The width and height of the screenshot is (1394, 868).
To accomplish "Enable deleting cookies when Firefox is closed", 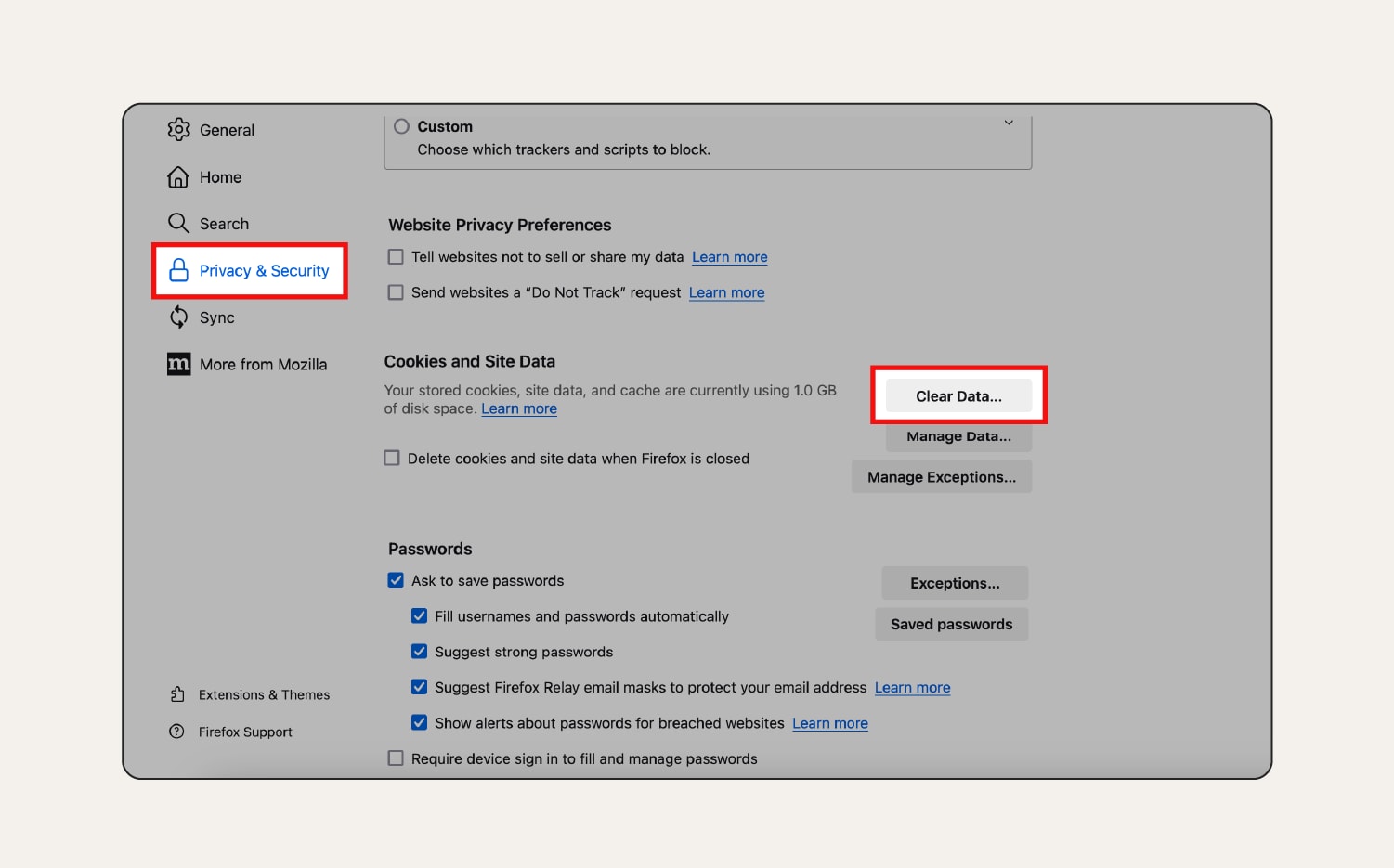I will 392,458.
